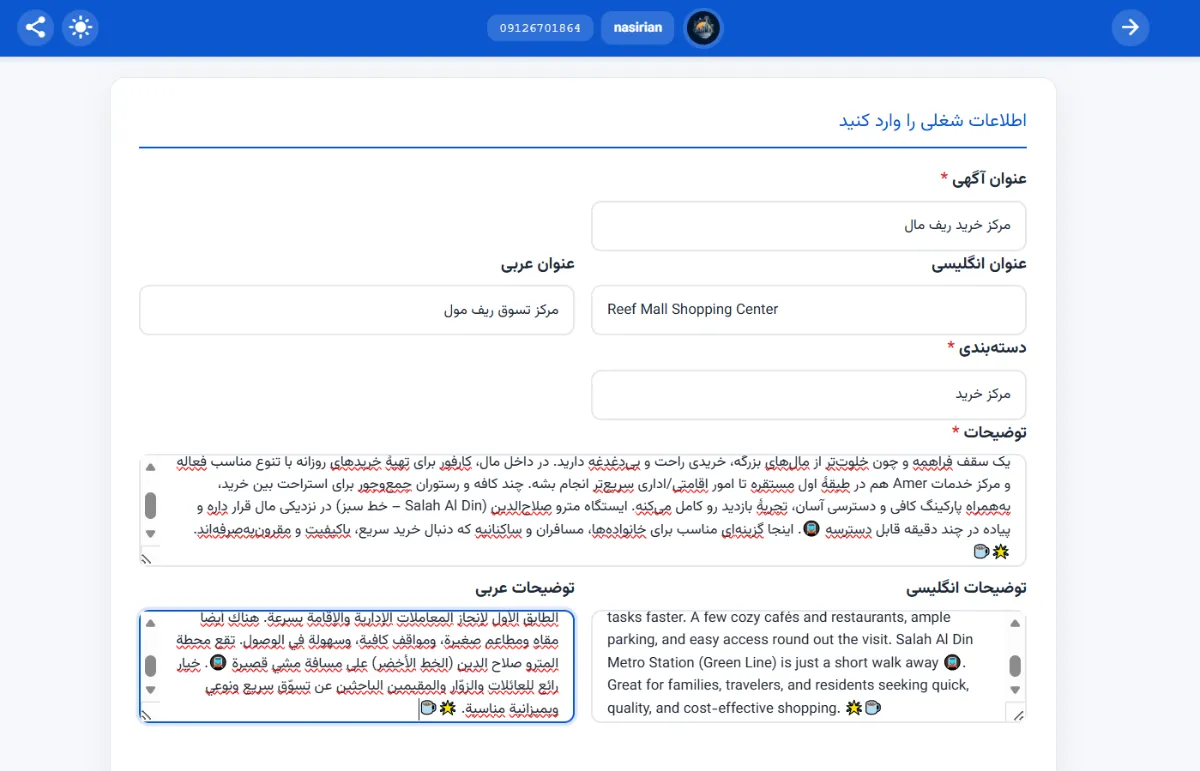Click resize handle of Arabic description textarea

[x=148, y=714]
